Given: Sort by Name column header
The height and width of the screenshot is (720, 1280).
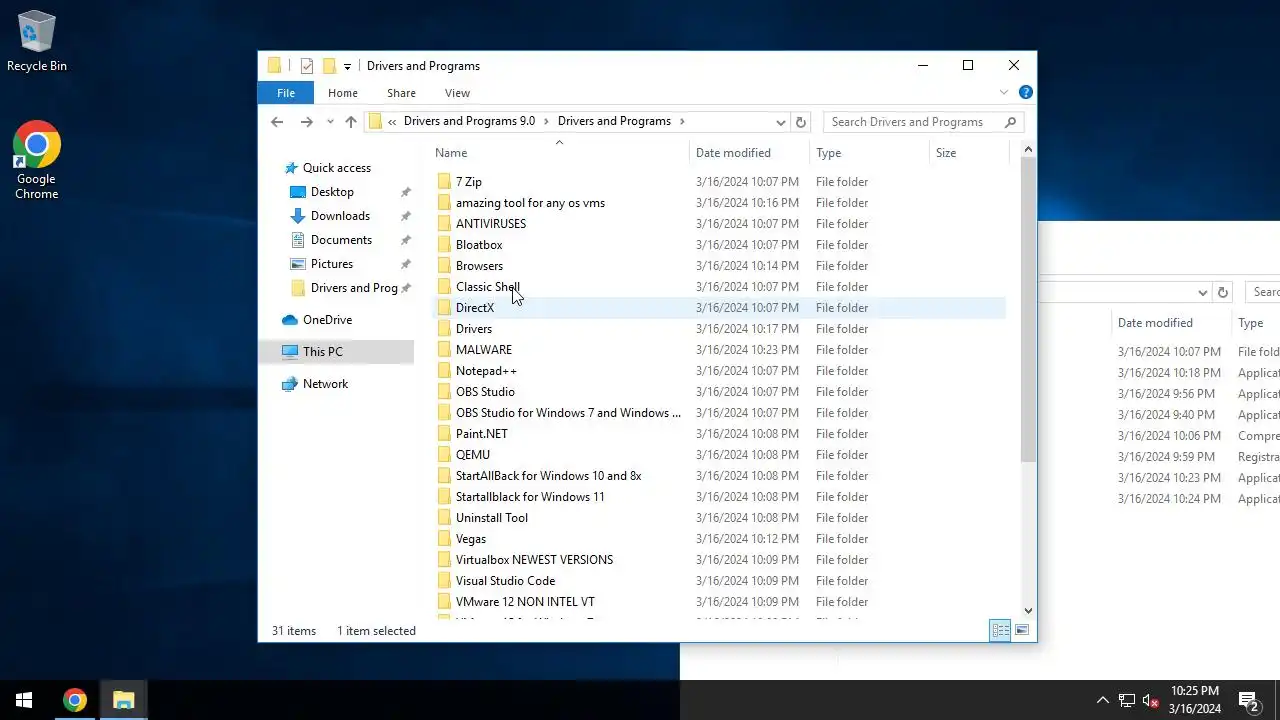Looking at the screenshot, I should pyautogui.click(x=560, y=153).
